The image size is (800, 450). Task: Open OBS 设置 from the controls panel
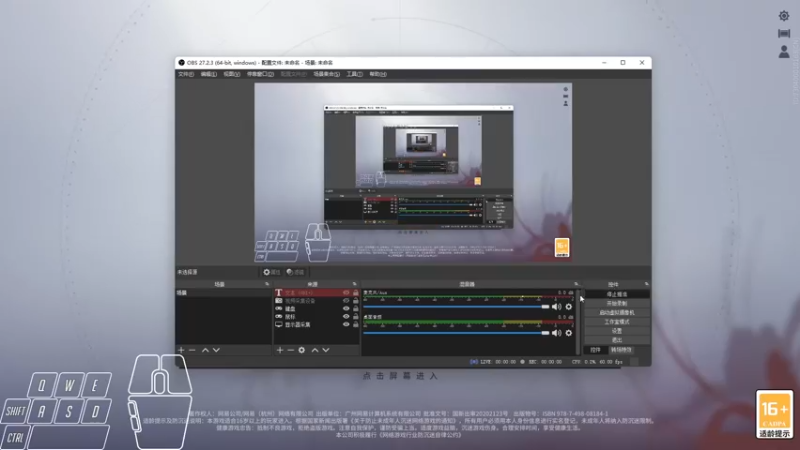(x=617, y=331)
